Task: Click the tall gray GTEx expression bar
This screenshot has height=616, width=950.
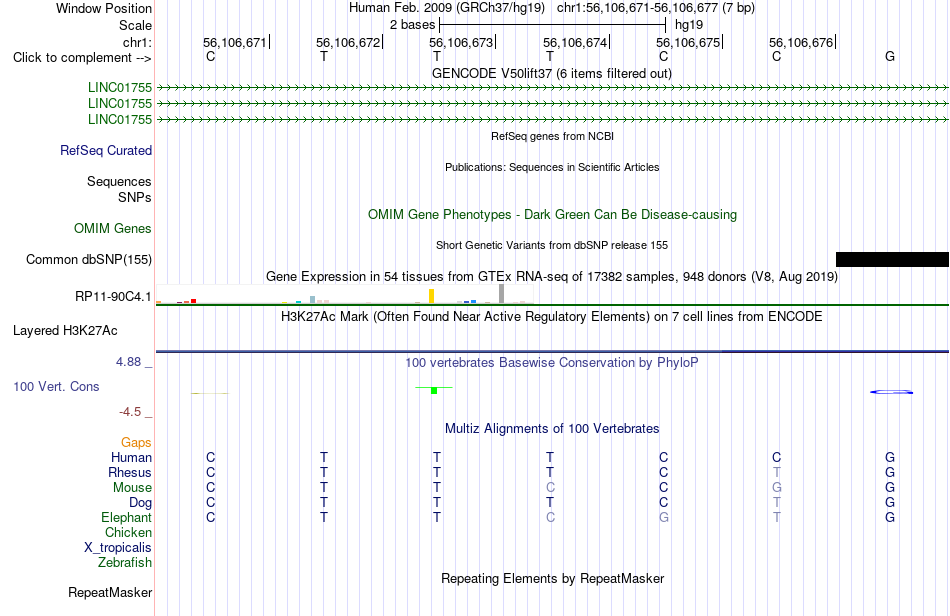Action: [x=501, y=294]
